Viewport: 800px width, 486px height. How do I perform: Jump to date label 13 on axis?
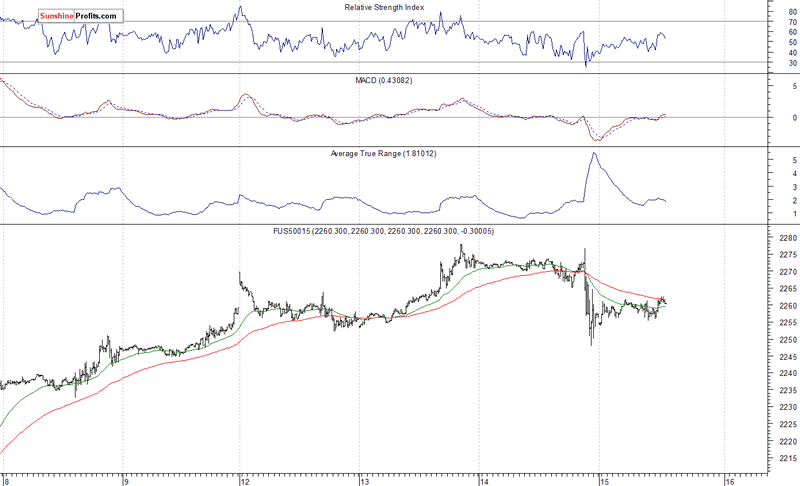pyautogui.click(x=363, y=479)
